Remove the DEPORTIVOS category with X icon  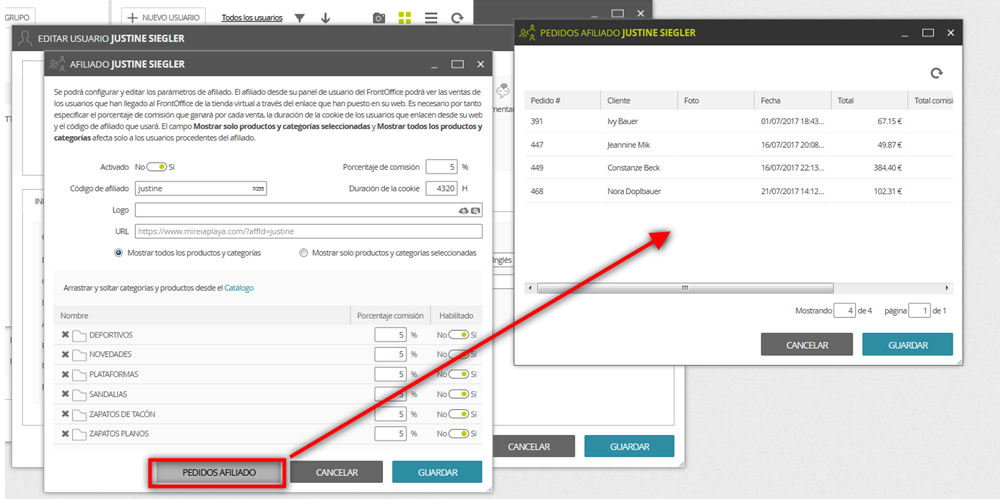[x=65, y=335]
